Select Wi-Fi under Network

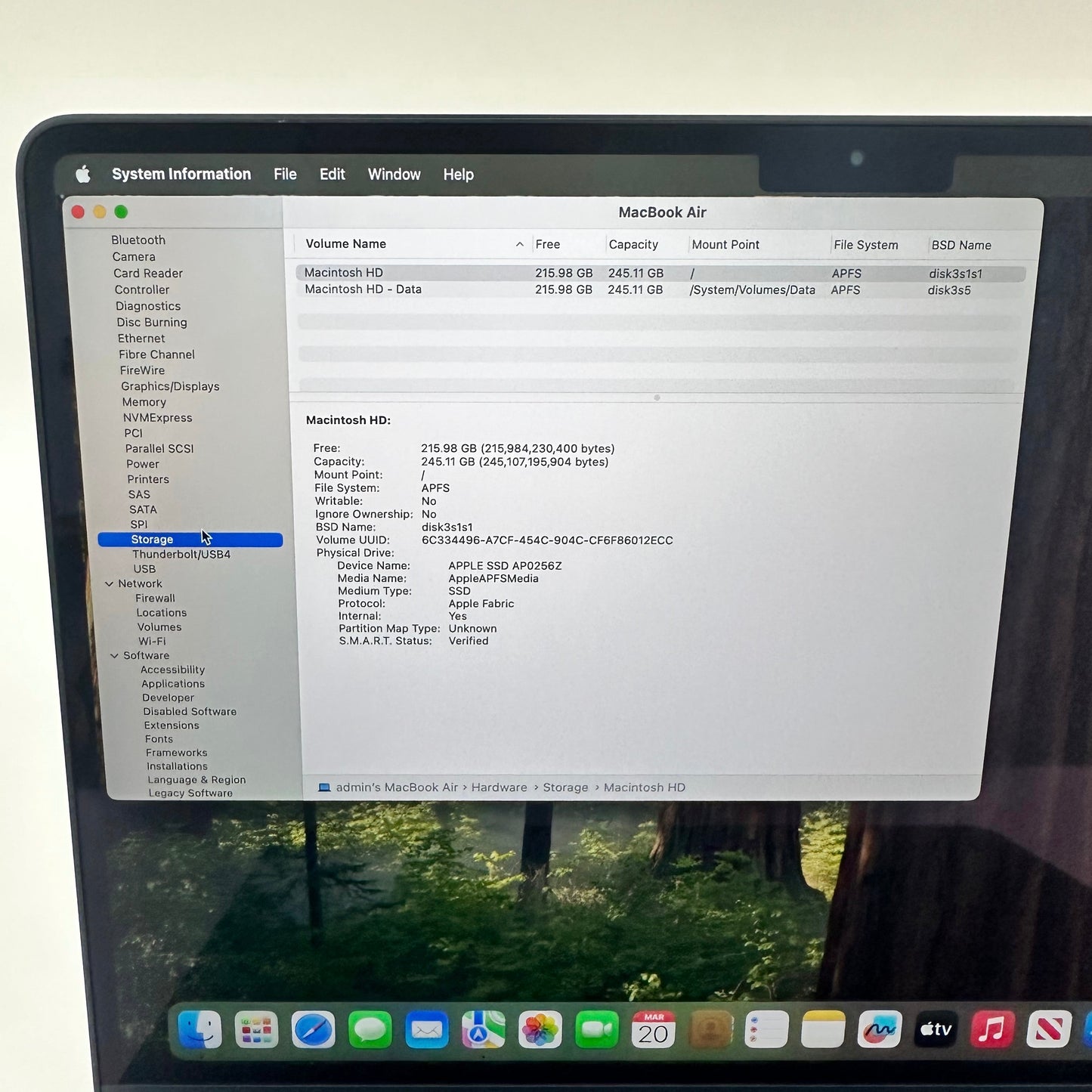click(152, 641)
